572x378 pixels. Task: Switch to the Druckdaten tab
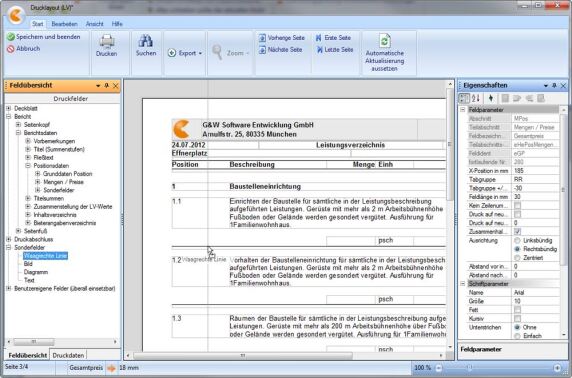[68, 355]
